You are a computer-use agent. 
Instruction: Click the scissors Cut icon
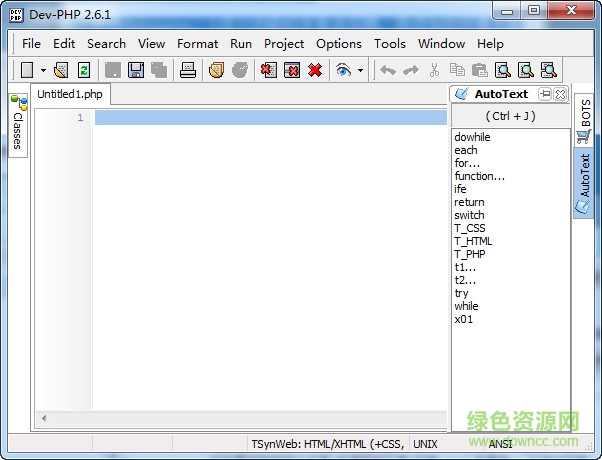[x=434, y=70]
